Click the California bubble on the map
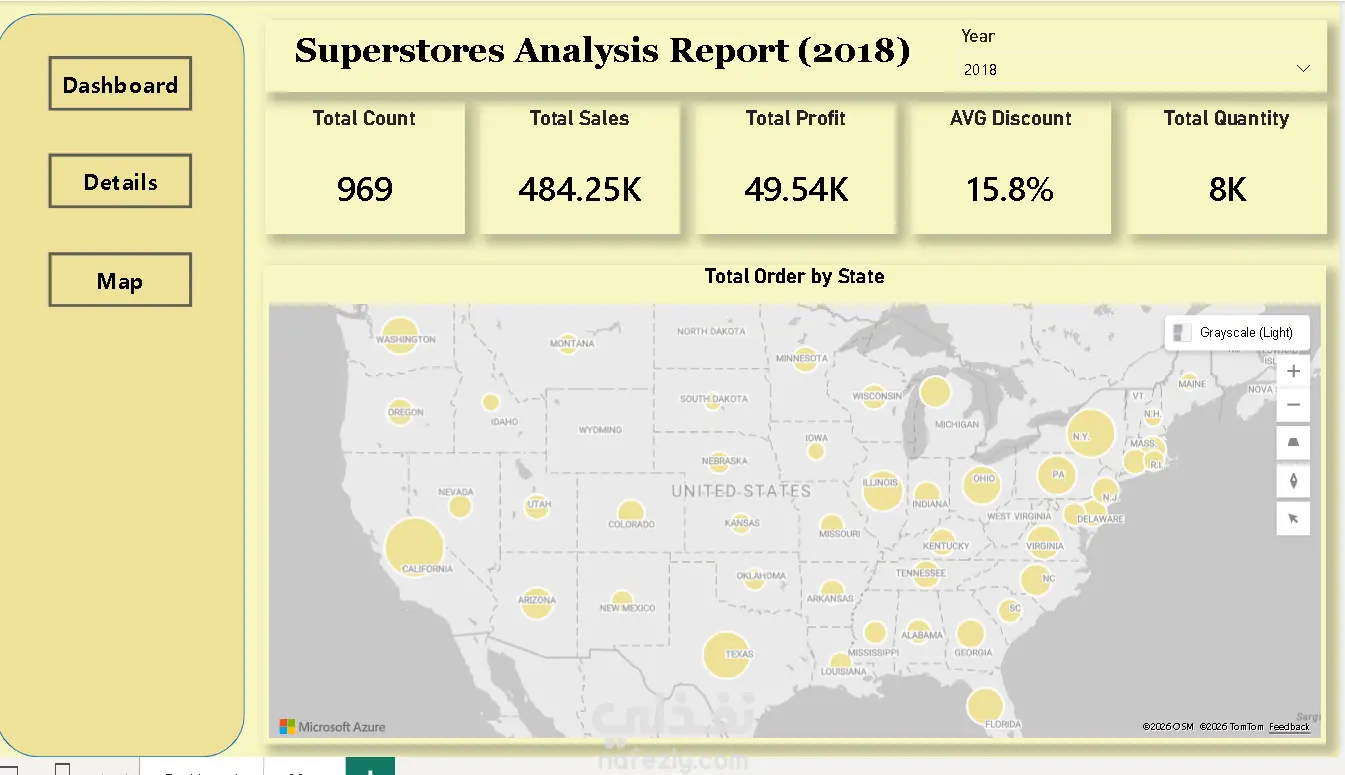This screenshot has width=1345, height=775. (x=414, y=547)
